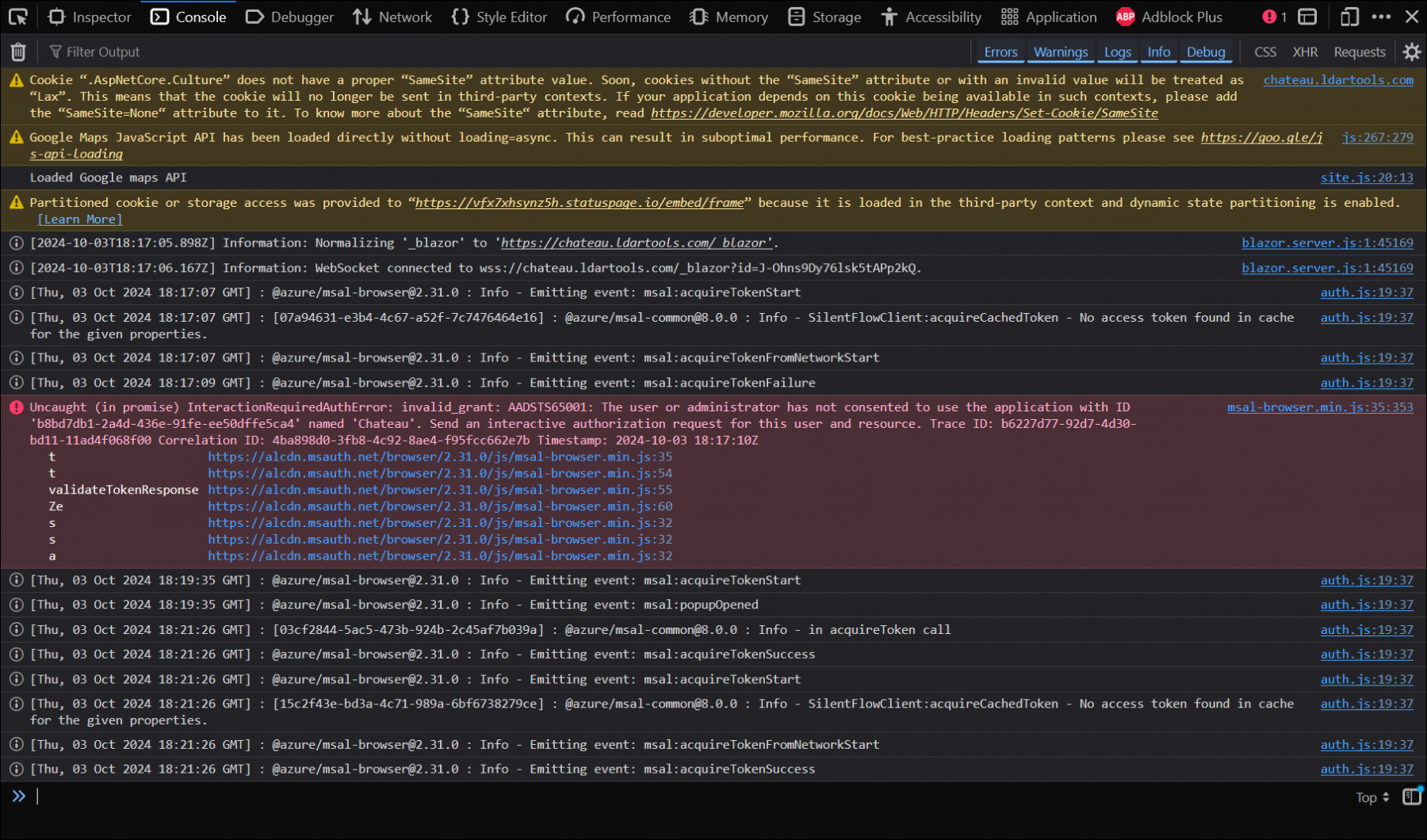Toggle split editor mode icon
The image size is (1427, 840).
(1412, 796)
